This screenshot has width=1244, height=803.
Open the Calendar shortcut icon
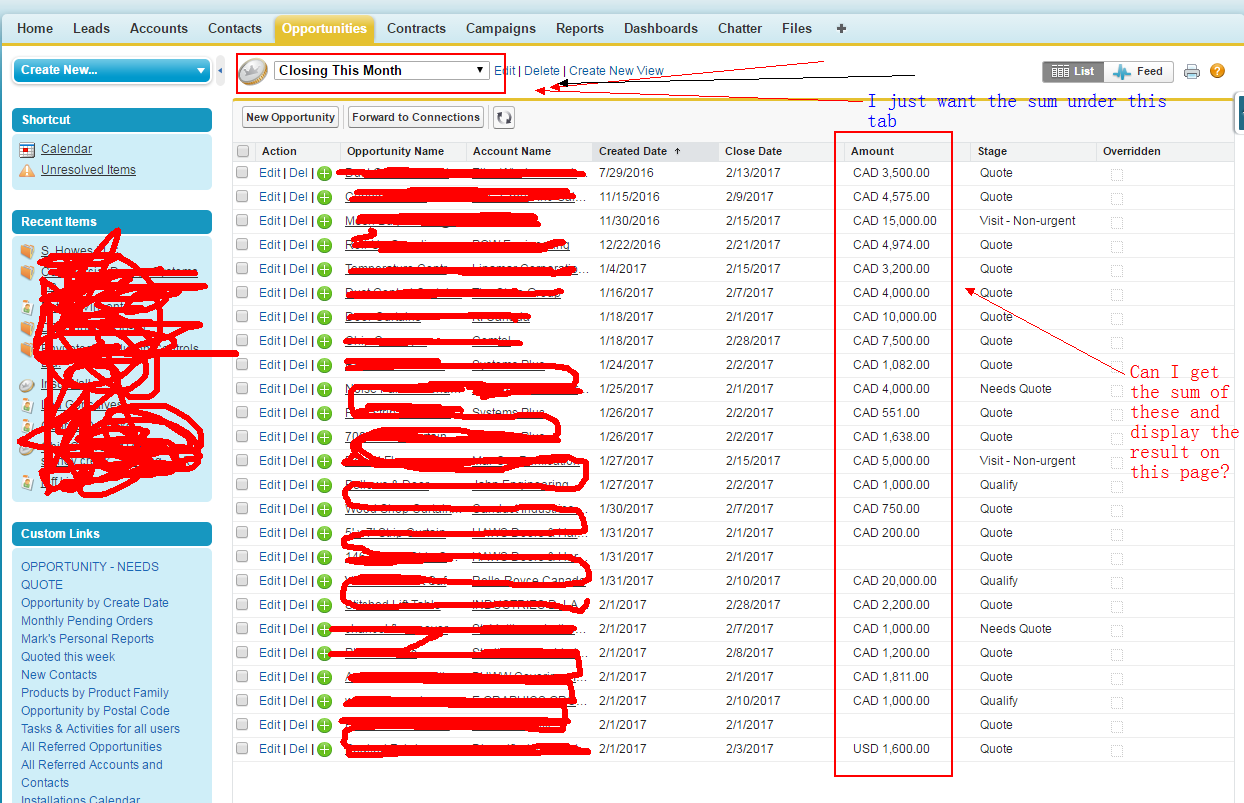(27, 149)
